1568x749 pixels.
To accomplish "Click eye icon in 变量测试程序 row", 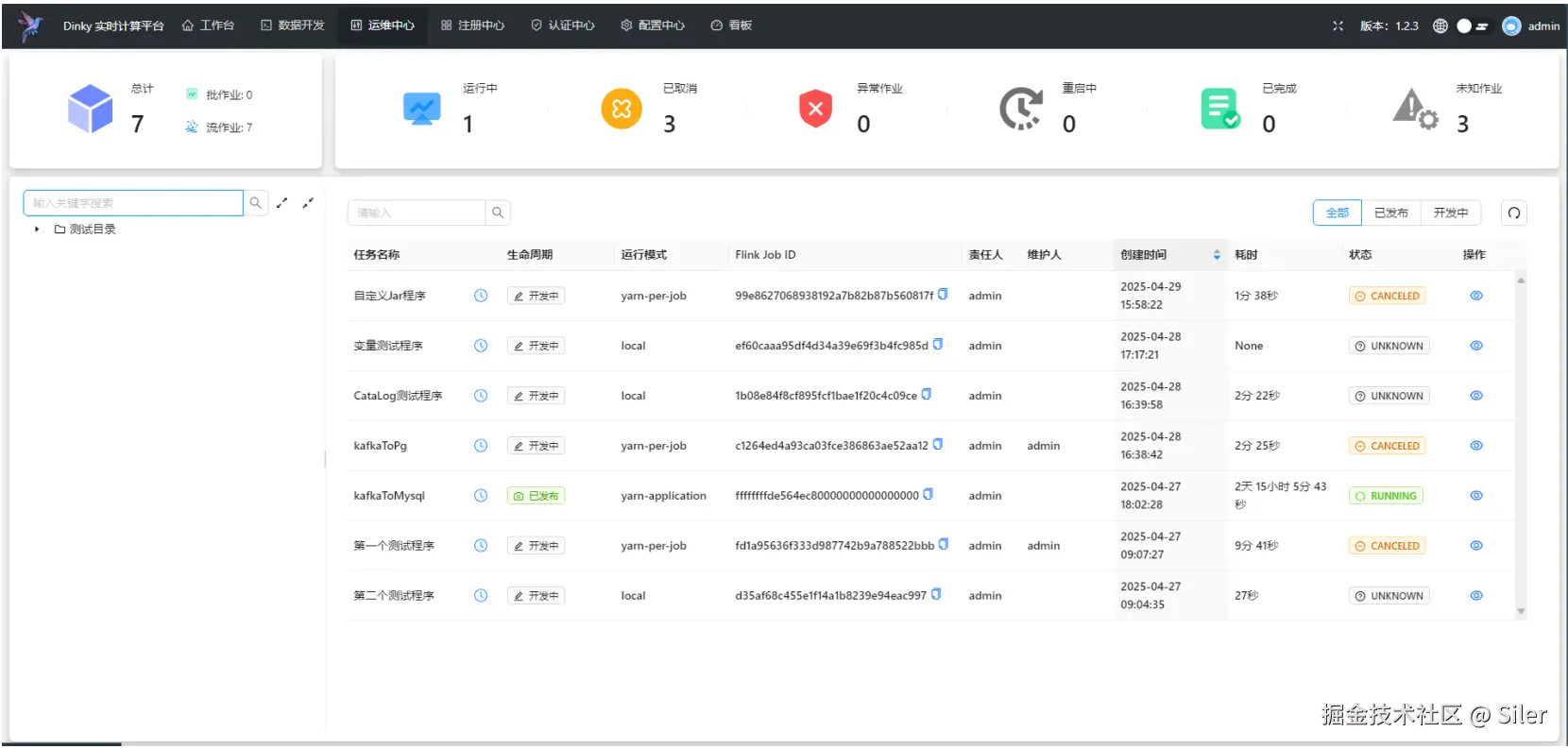I will (1476, 346).
